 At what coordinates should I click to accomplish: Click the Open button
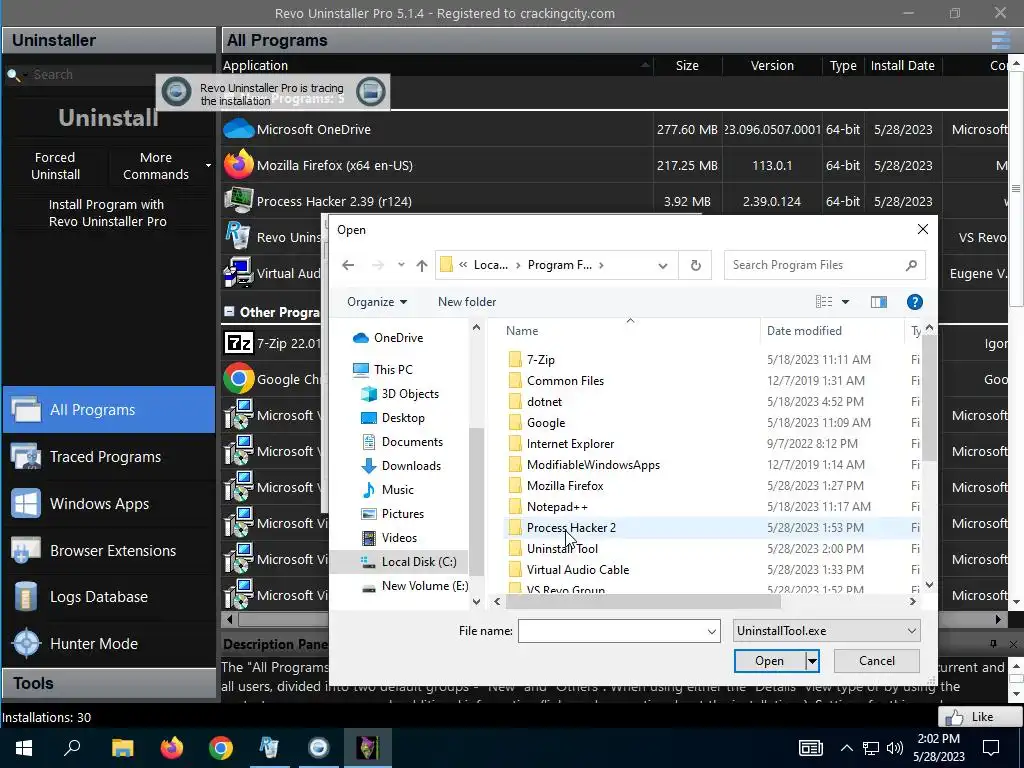(x=769, y=661)
